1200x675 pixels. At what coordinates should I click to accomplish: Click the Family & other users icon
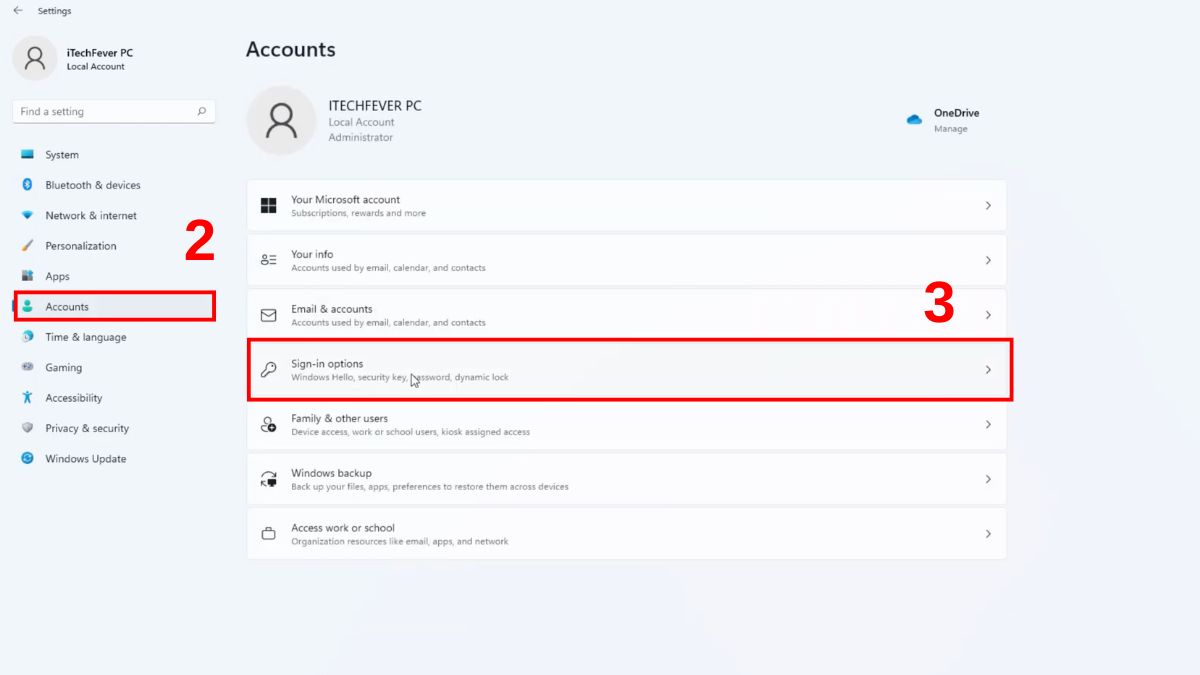[268, 425]
